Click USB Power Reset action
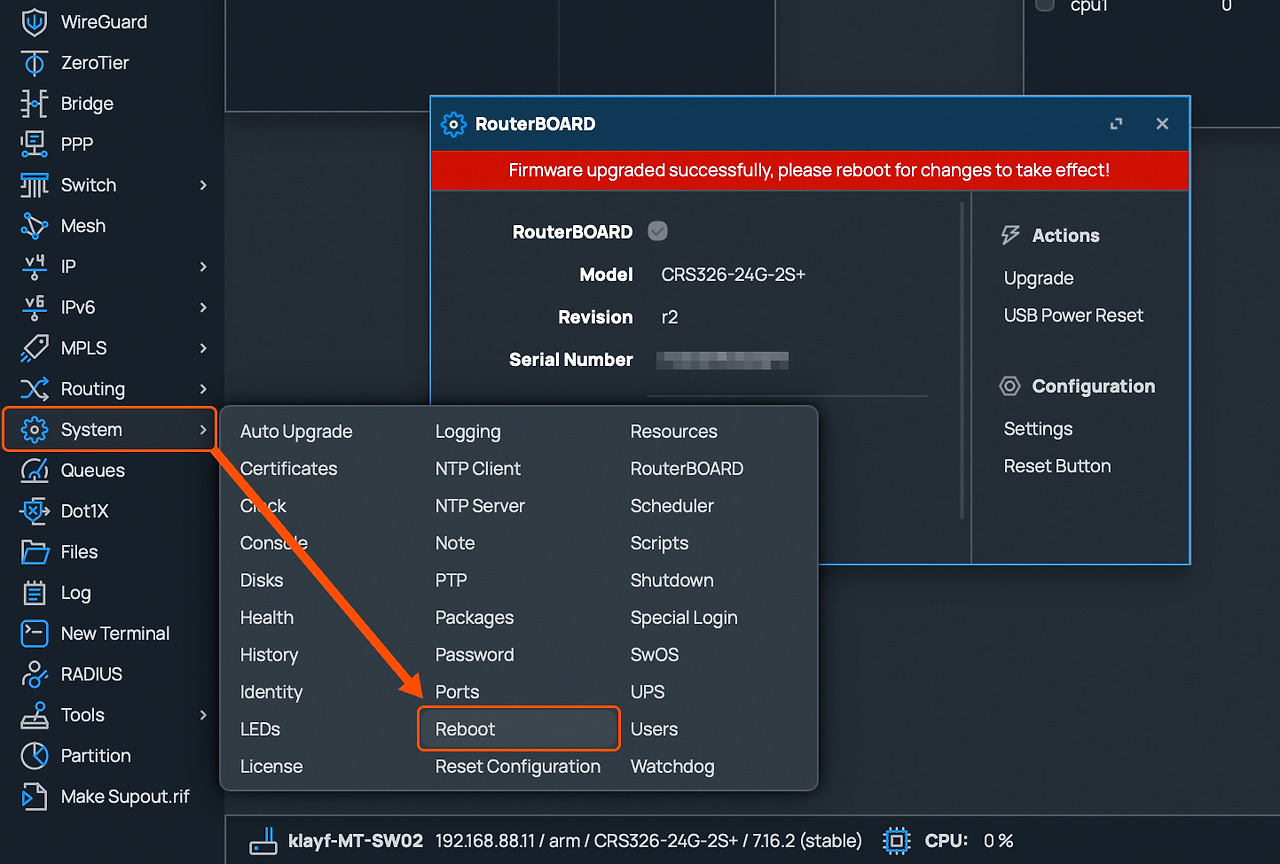This screenshot has height=864, width=1280. (x=1074, y=316)
